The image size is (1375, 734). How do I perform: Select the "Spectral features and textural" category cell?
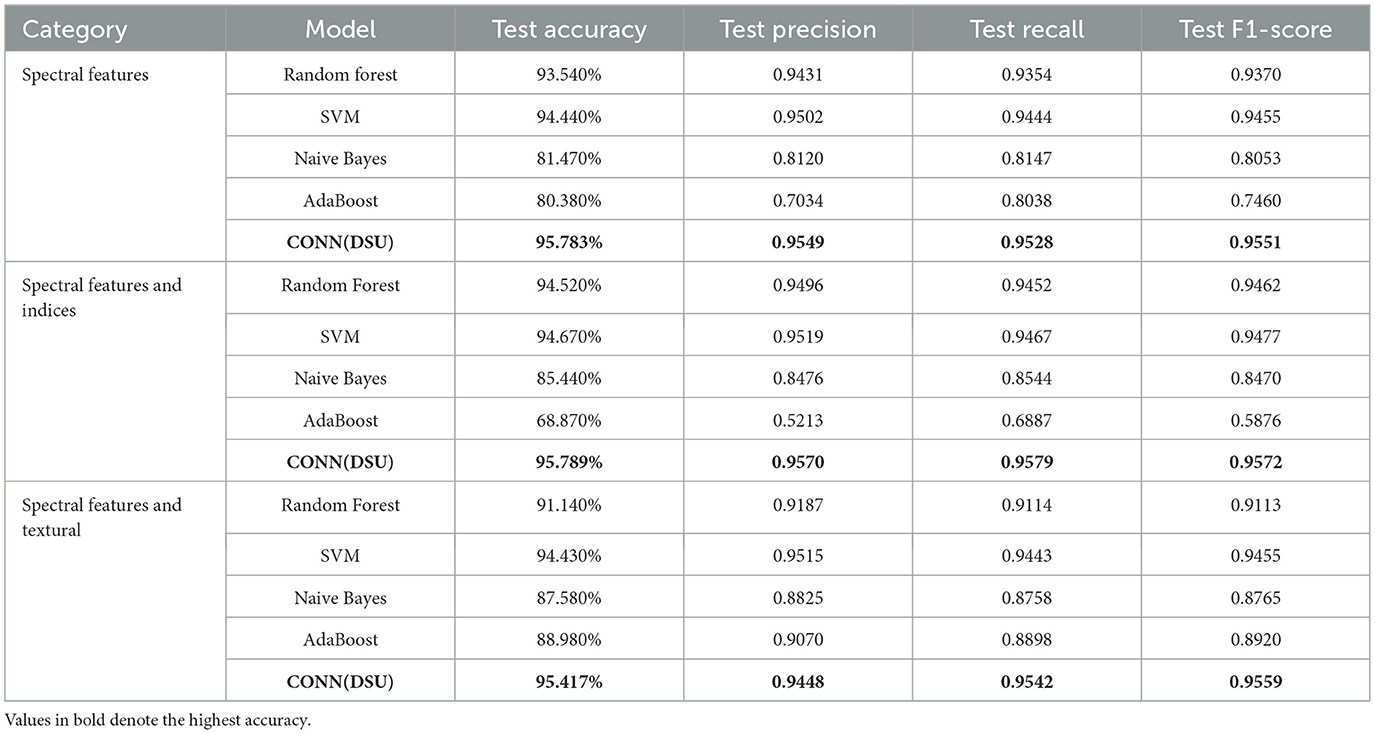[x=102, y=517]
